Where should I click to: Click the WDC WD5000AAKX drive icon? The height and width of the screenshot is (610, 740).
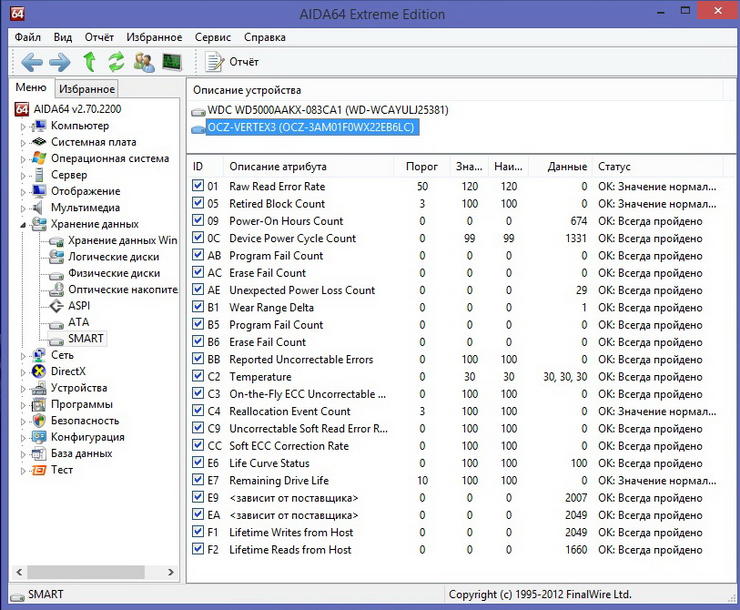tap(198, 111)
